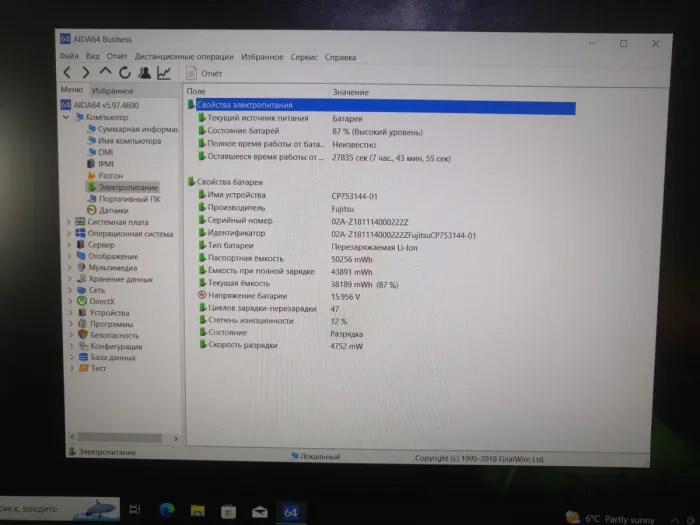Open the graph chart toolbar icon
This screenshot has height=525, width=700.
click(x=163, y=73)
